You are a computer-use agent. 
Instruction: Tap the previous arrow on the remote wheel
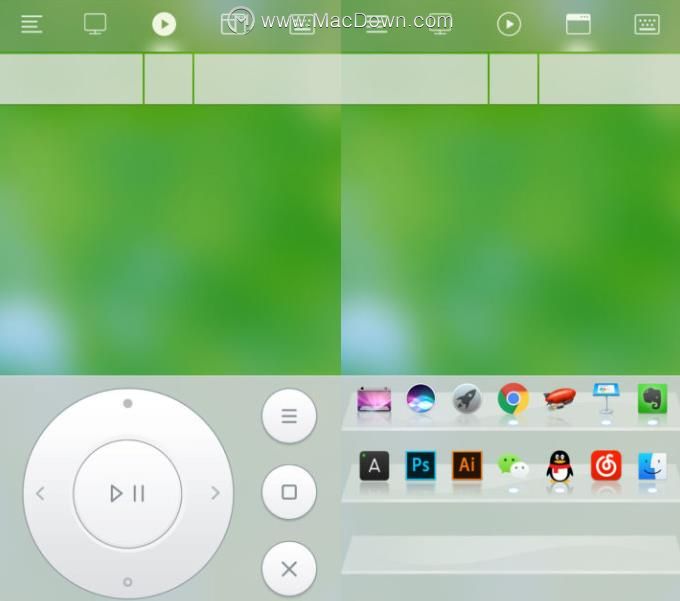[41, 493]
